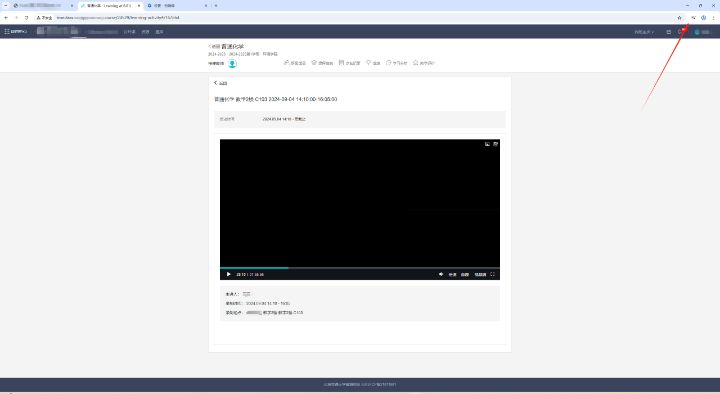Mute the video with the speaker icon

[441, 274]
